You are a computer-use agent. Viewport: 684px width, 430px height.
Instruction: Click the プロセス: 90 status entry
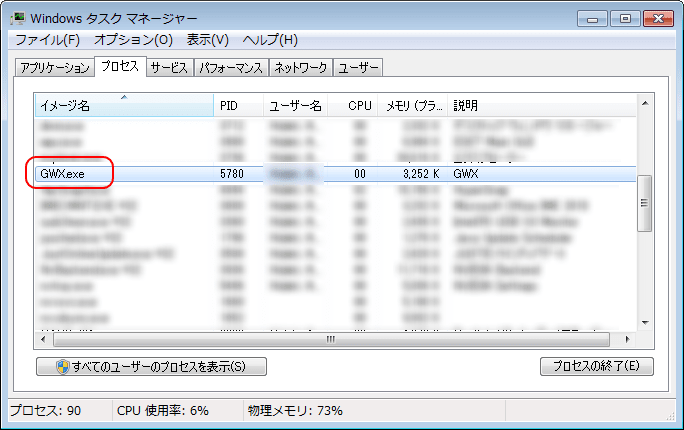(46, 410)
